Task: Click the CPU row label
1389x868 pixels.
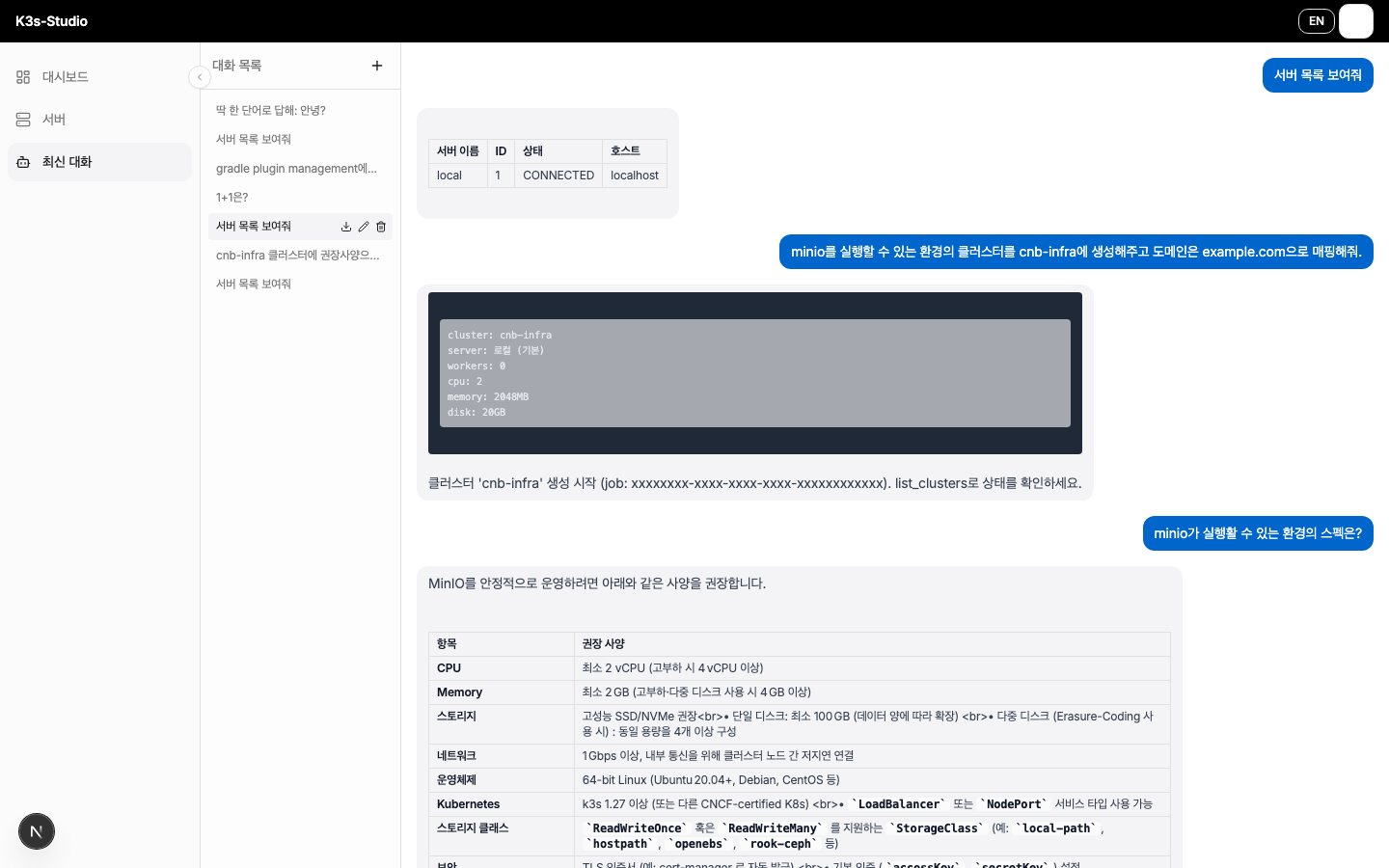Action: tap(502, 668)
